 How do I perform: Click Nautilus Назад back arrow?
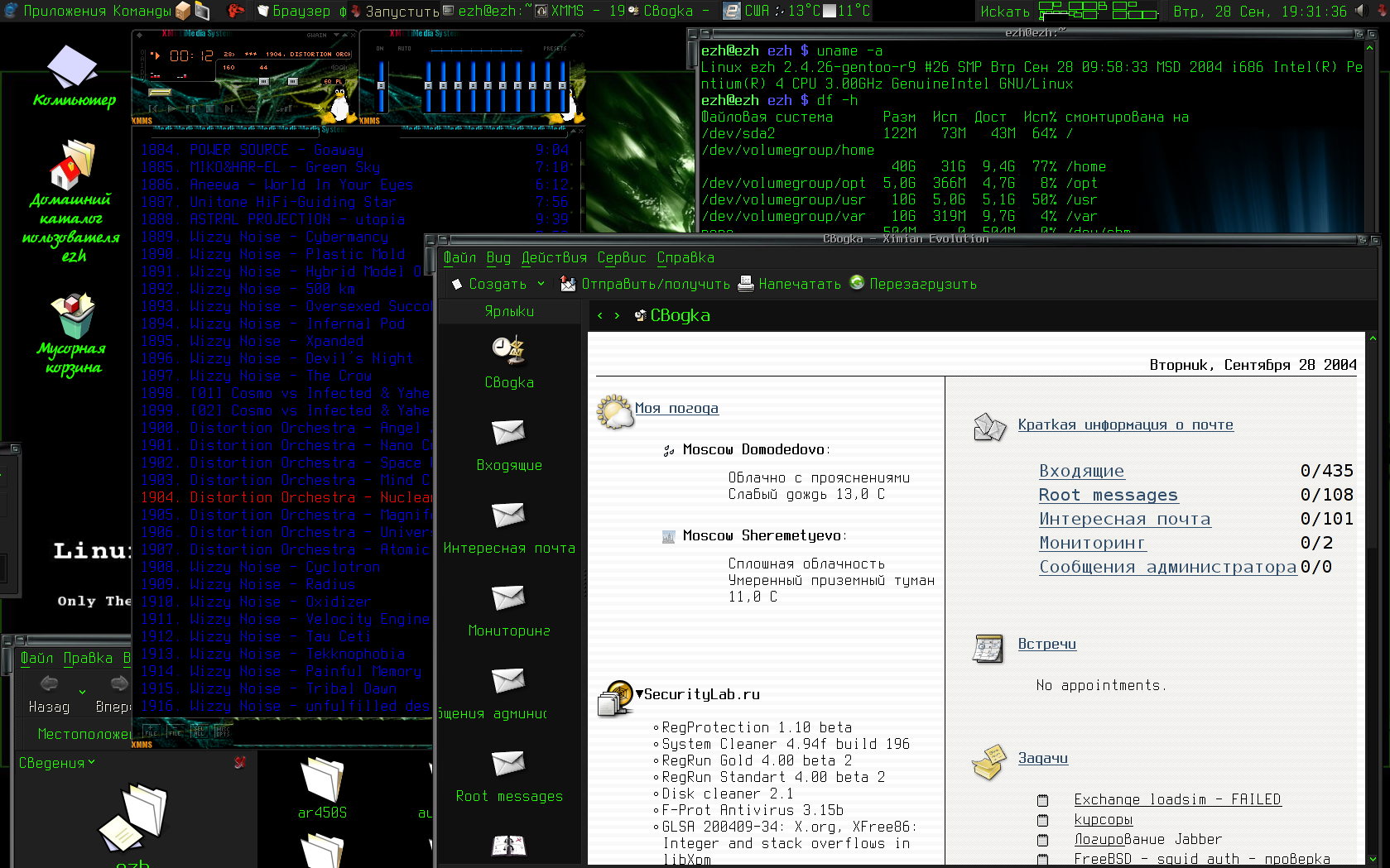50,683
